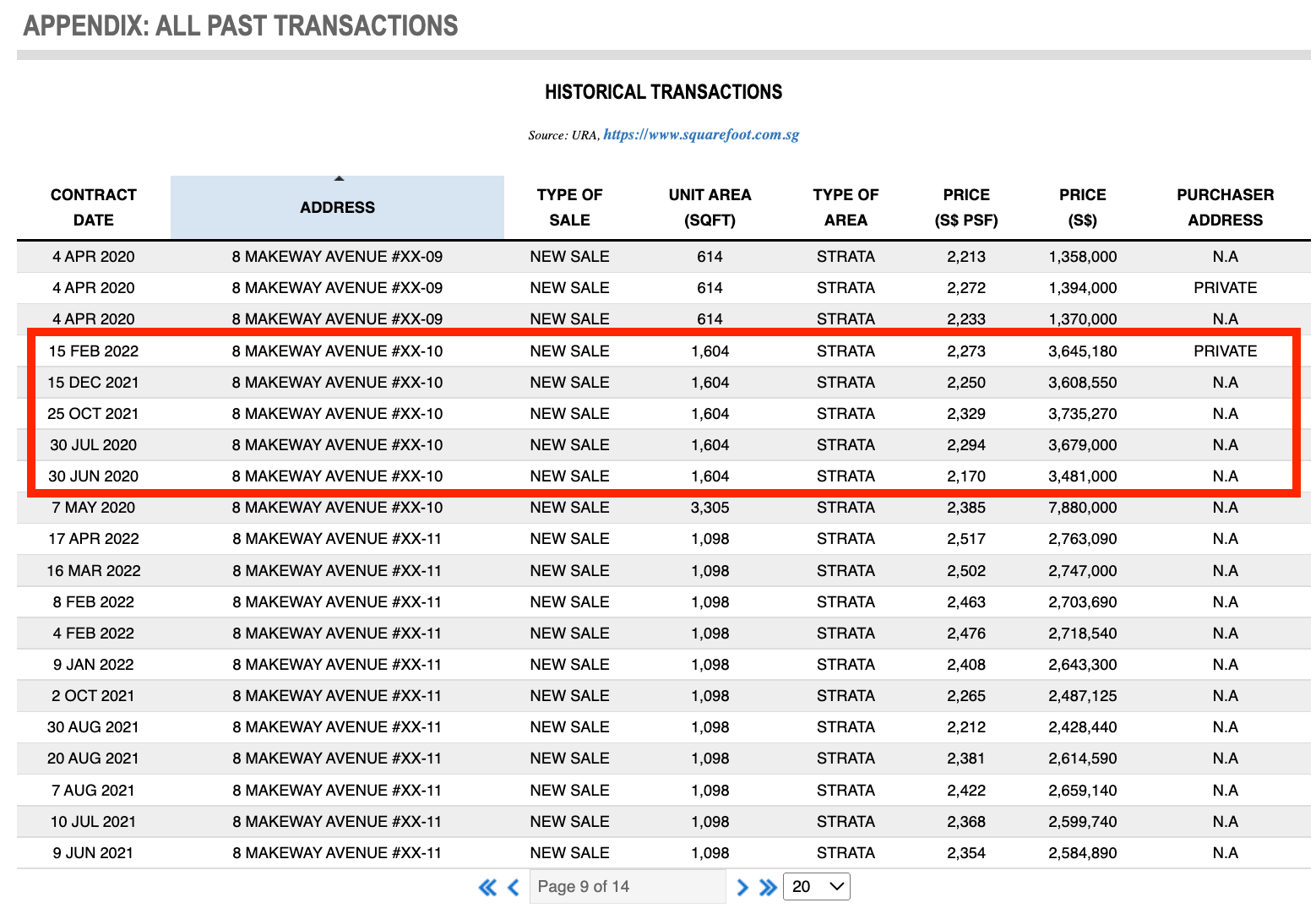The height and width of the screenshot is (919, 1316).
Task: Click the price 2,428,440 cell
Action: (x=1083, y=727)
